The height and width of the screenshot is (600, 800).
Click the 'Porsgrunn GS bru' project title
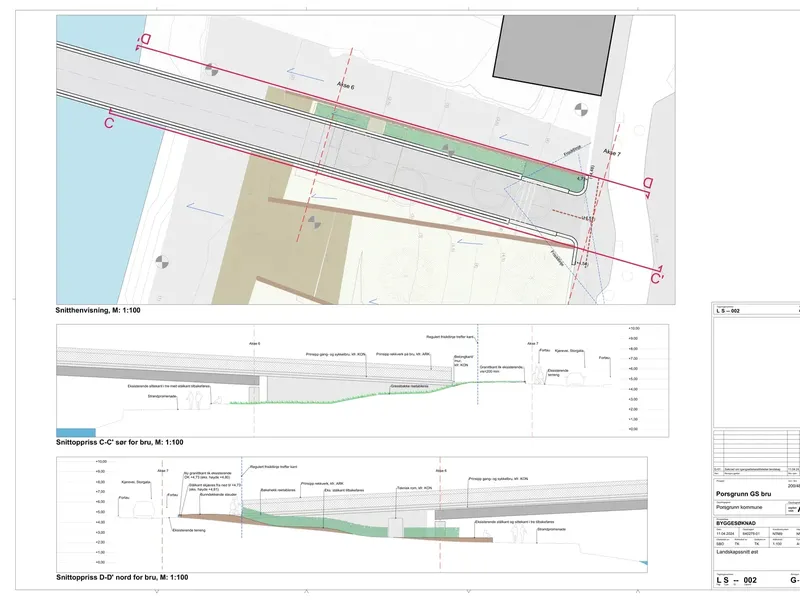click(x=743, y=494)
